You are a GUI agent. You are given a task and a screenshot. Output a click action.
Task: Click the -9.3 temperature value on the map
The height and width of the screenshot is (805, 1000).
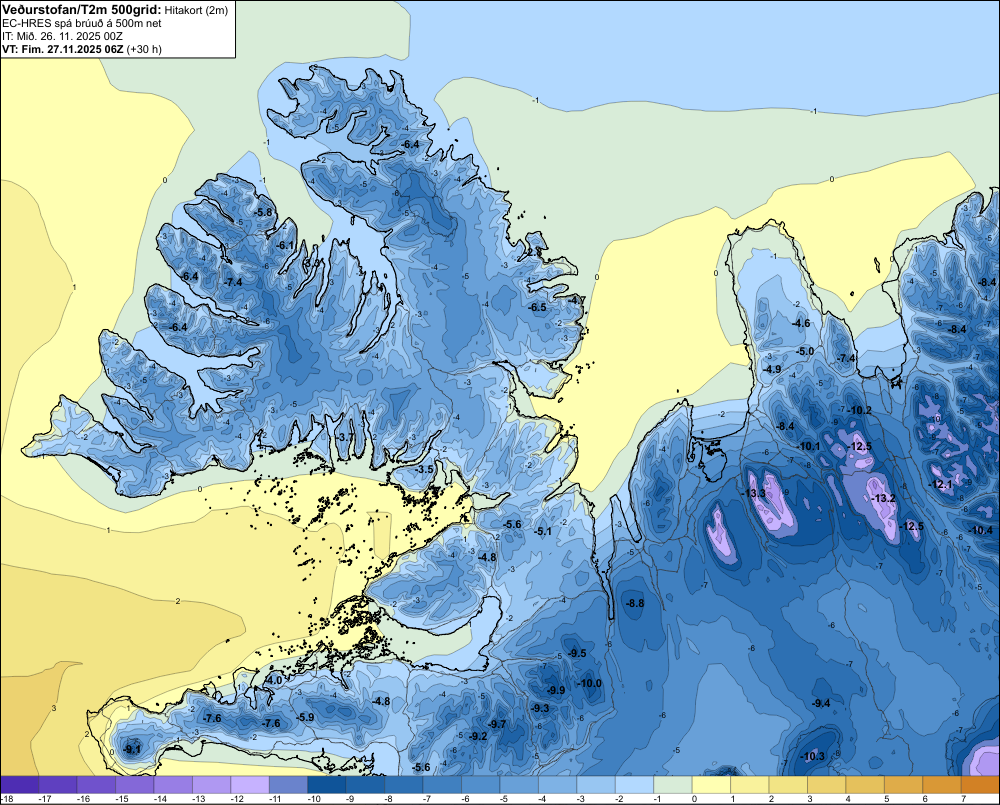click(x=540, y=708)
